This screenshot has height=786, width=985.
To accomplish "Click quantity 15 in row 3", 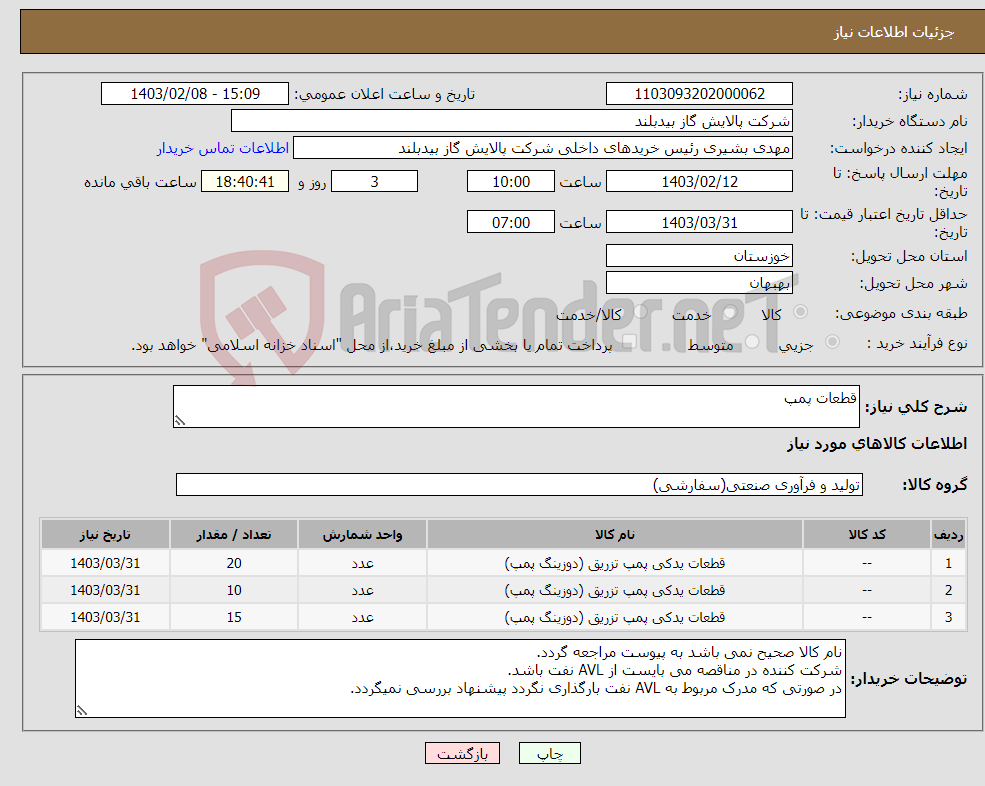I will [x=234, y=617].
